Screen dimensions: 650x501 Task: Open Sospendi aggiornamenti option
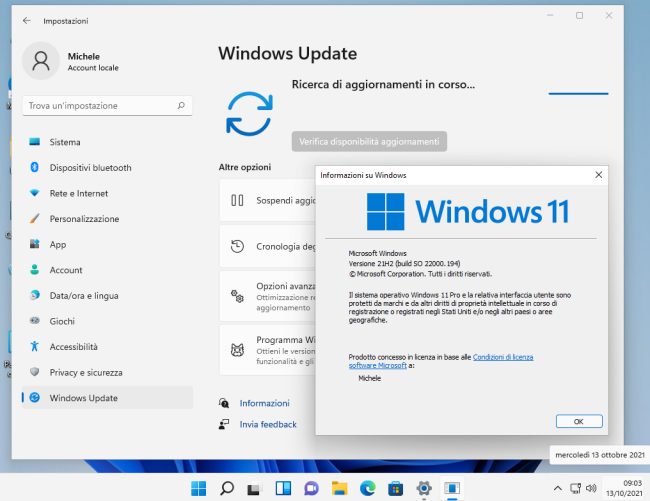268,201
